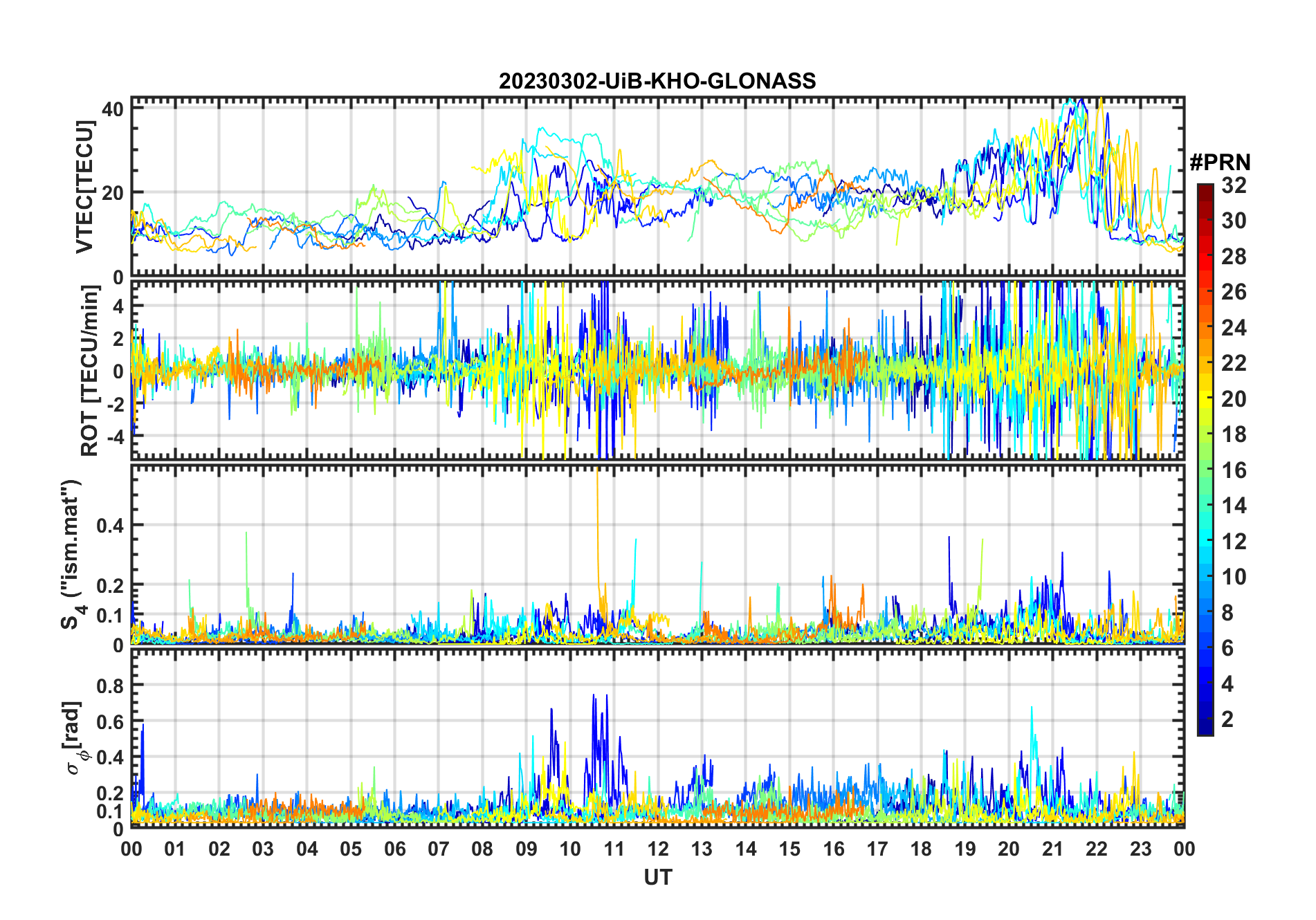
Task: Click the plot title 20230302-UiB-KHO-GLONASS
Action: click(x=657, y=82)
